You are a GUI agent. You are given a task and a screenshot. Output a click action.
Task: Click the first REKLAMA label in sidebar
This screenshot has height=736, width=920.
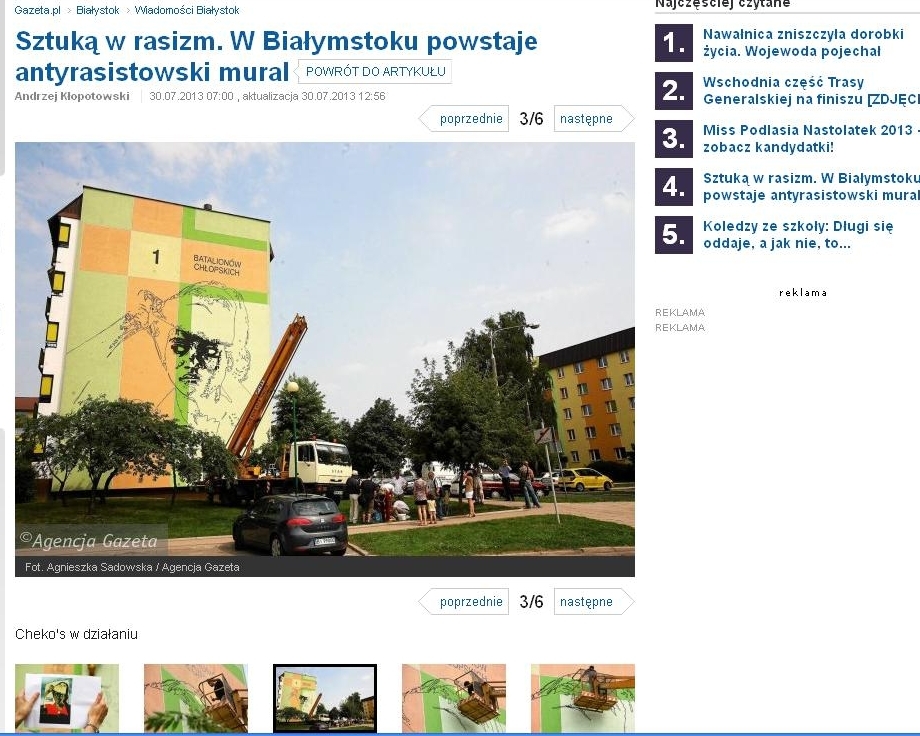click(x=680, y=312)
